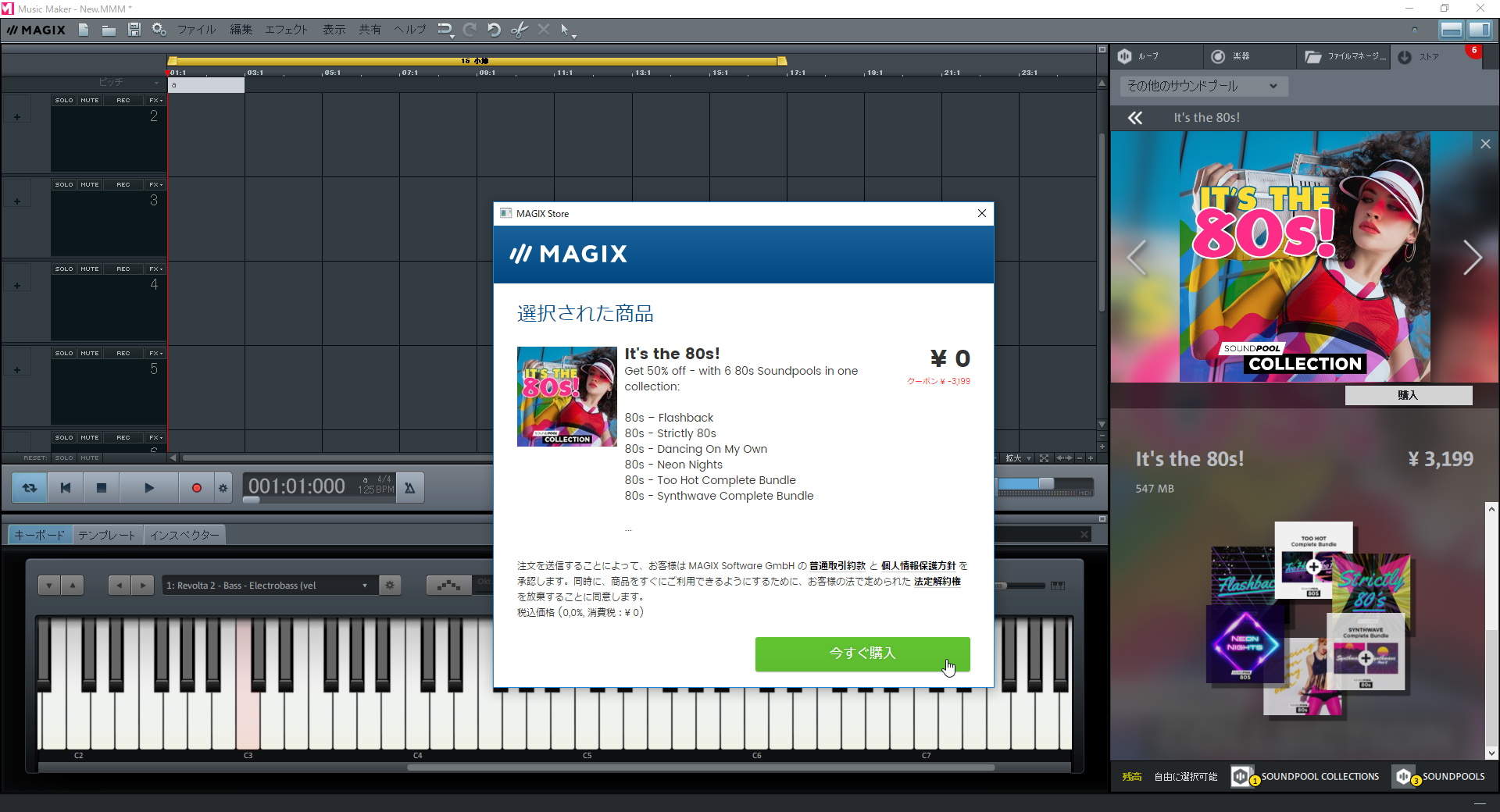The image size is (1500, 812).
Task: Go back with the double chevron in the store panel
Action: tap(1135, 118)
